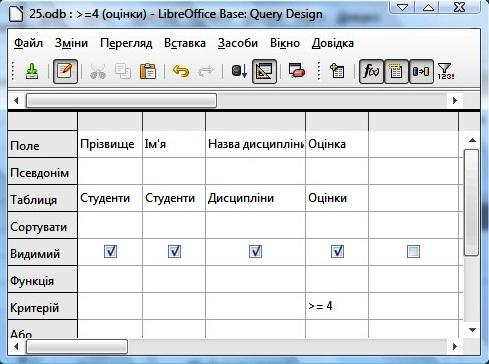This screenshot has height=364, width=489.
Task: Click the Alias cell under Прізвище
Action: [110, 171]
